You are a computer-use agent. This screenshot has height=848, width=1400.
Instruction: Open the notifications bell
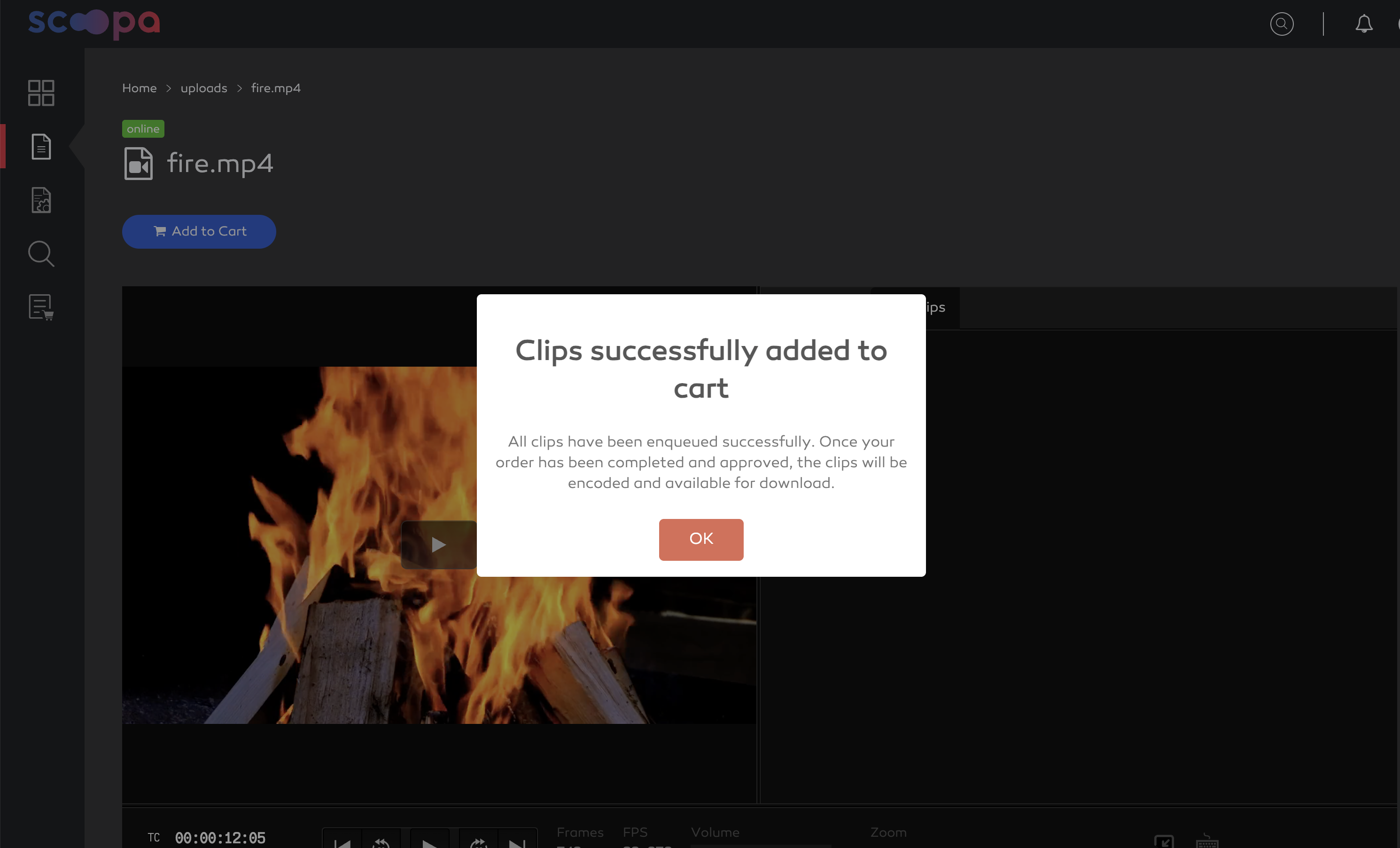(x=1364, y=24)
